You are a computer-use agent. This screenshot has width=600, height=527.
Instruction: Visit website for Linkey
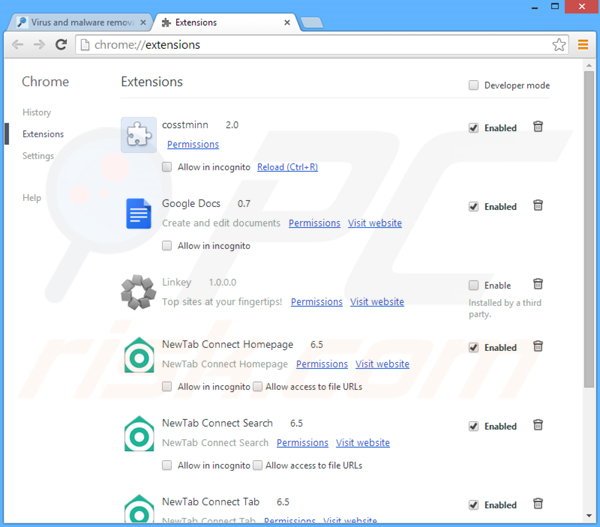(377, 302)
